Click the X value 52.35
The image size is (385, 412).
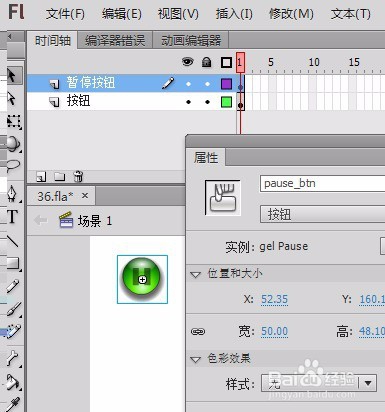point(274,299)
